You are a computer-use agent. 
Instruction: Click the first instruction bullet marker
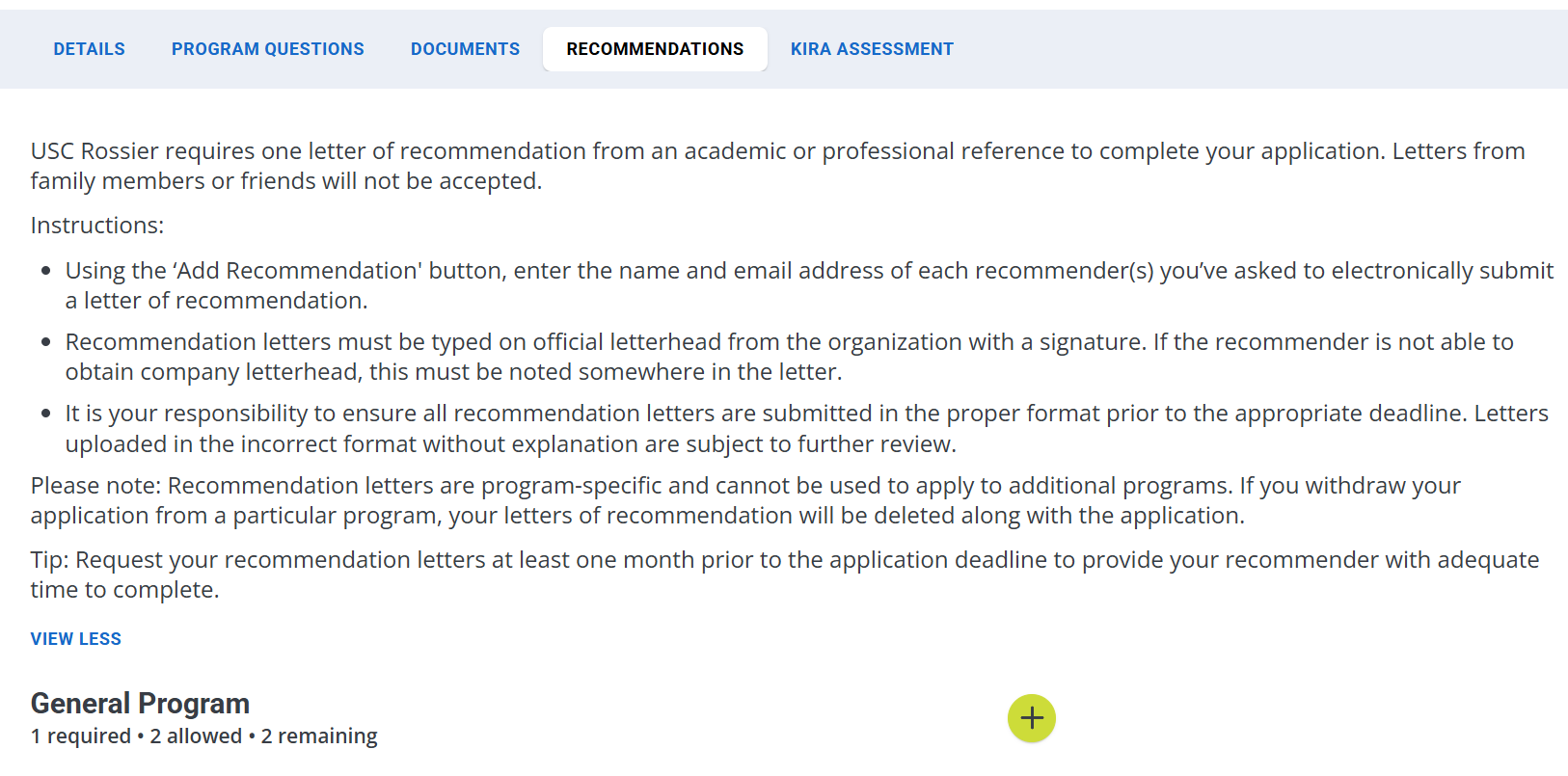click(x=45, y=271)
